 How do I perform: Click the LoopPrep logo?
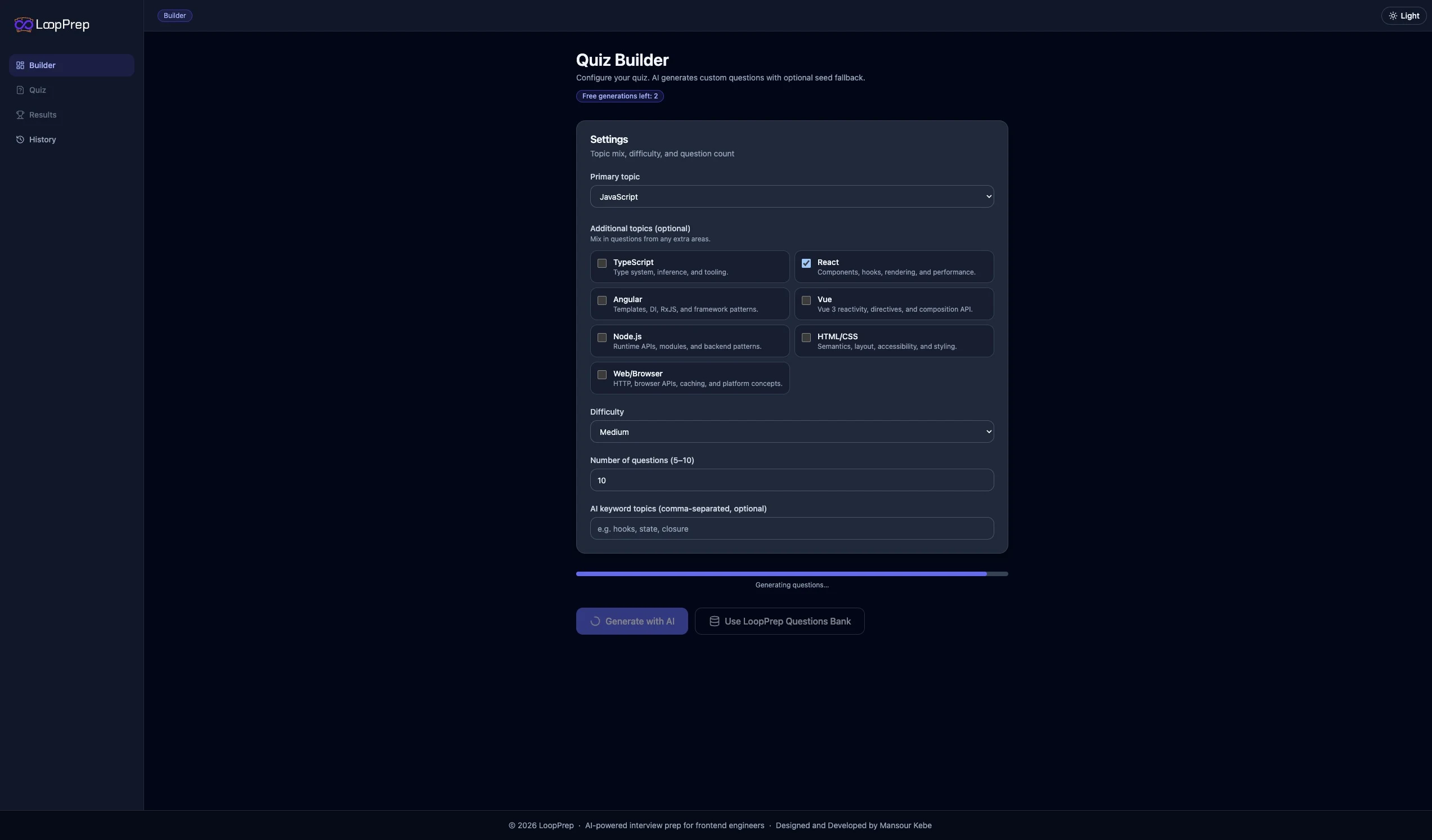click(53, 24)
